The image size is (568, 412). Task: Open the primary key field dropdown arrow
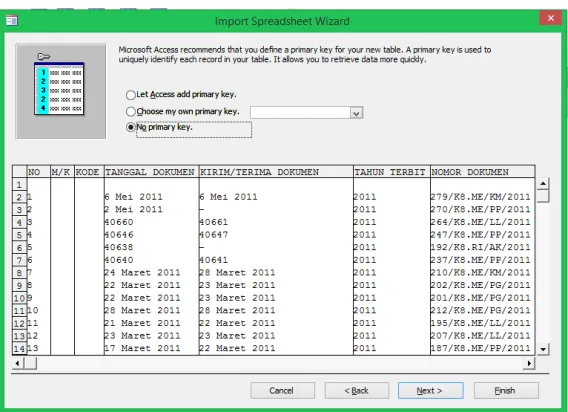click(x=356, y=113)
